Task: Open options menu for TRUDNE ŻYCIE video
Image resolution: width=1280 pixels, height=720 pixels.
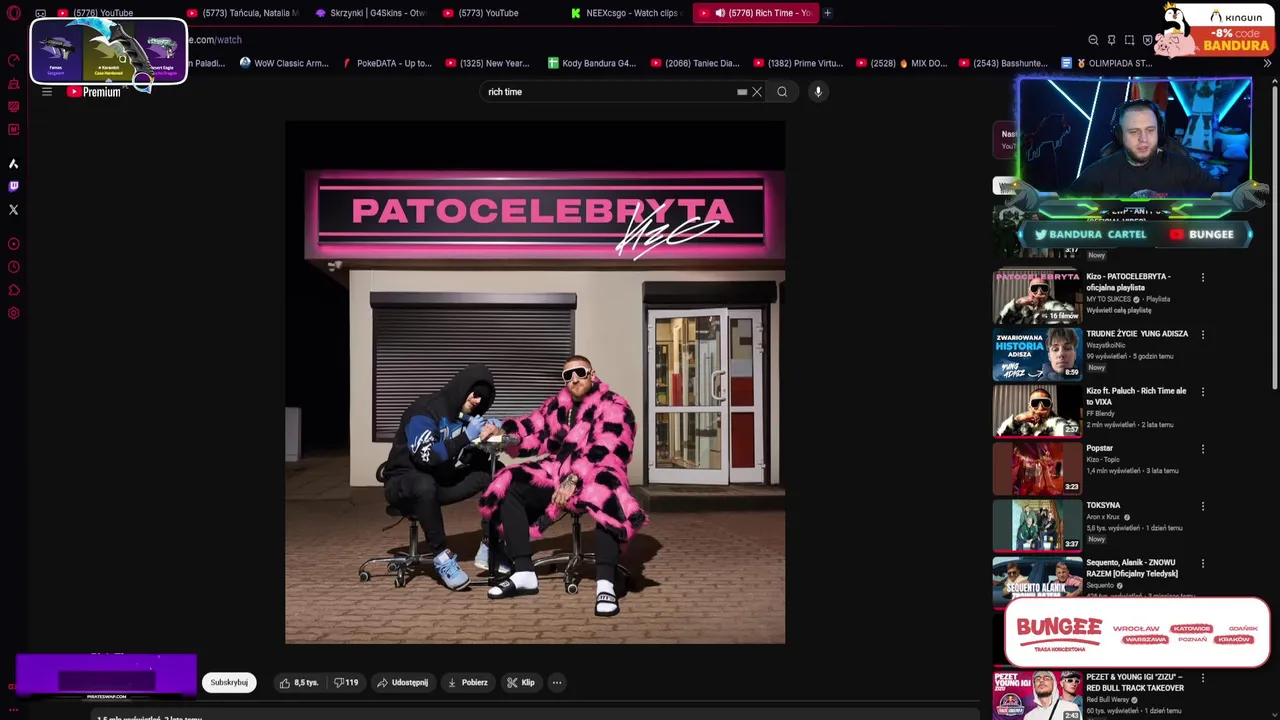Action: [1203, 334]
